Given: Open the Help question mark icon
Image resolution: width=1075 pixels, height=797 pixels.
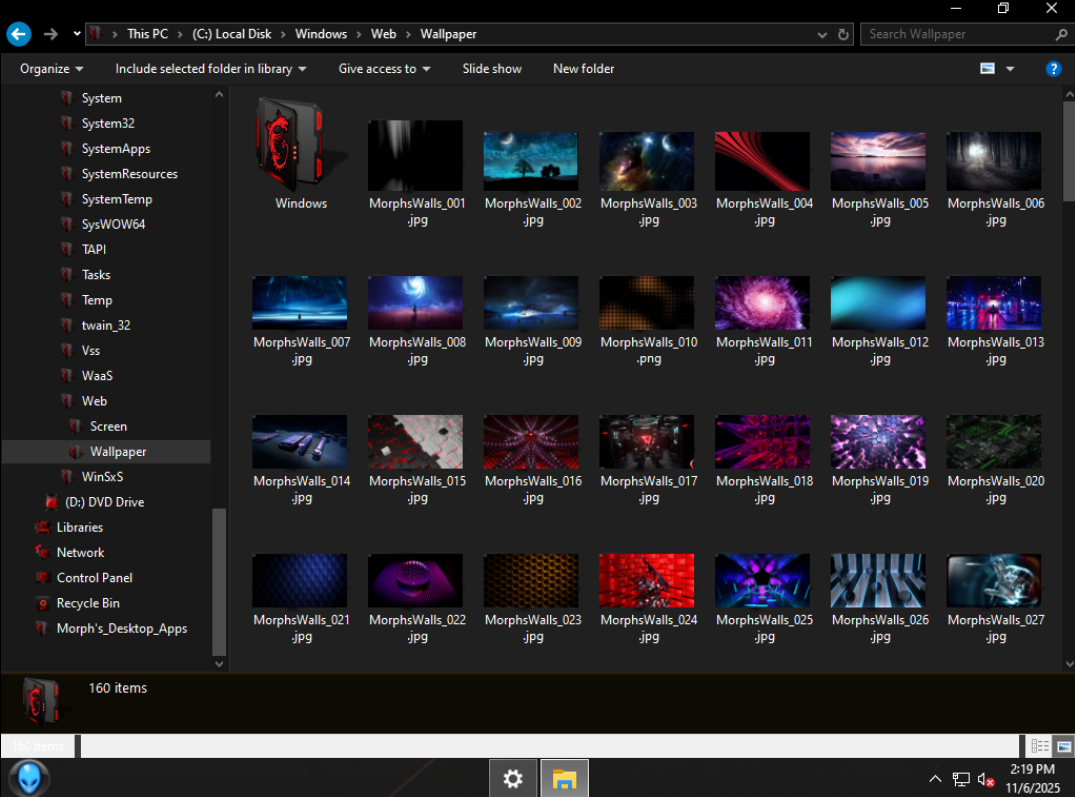Looking at the screenshot, I should coord(1053,69).
